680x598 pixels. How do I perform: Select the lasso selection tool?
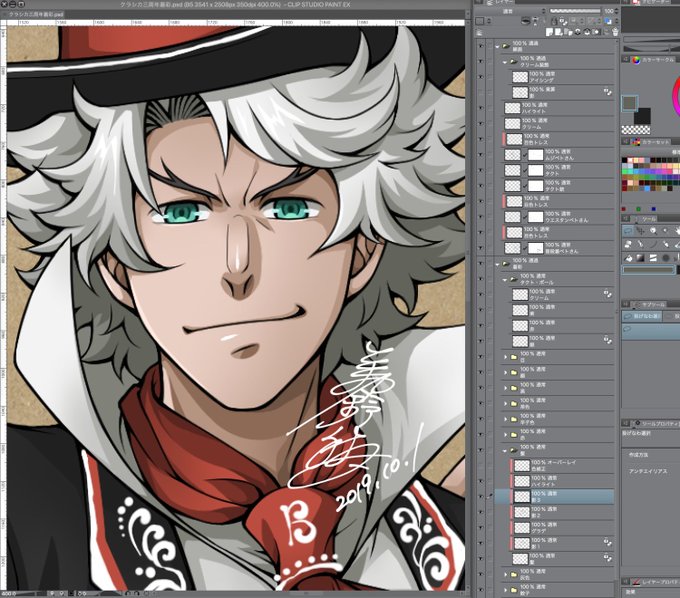(628, 231)
